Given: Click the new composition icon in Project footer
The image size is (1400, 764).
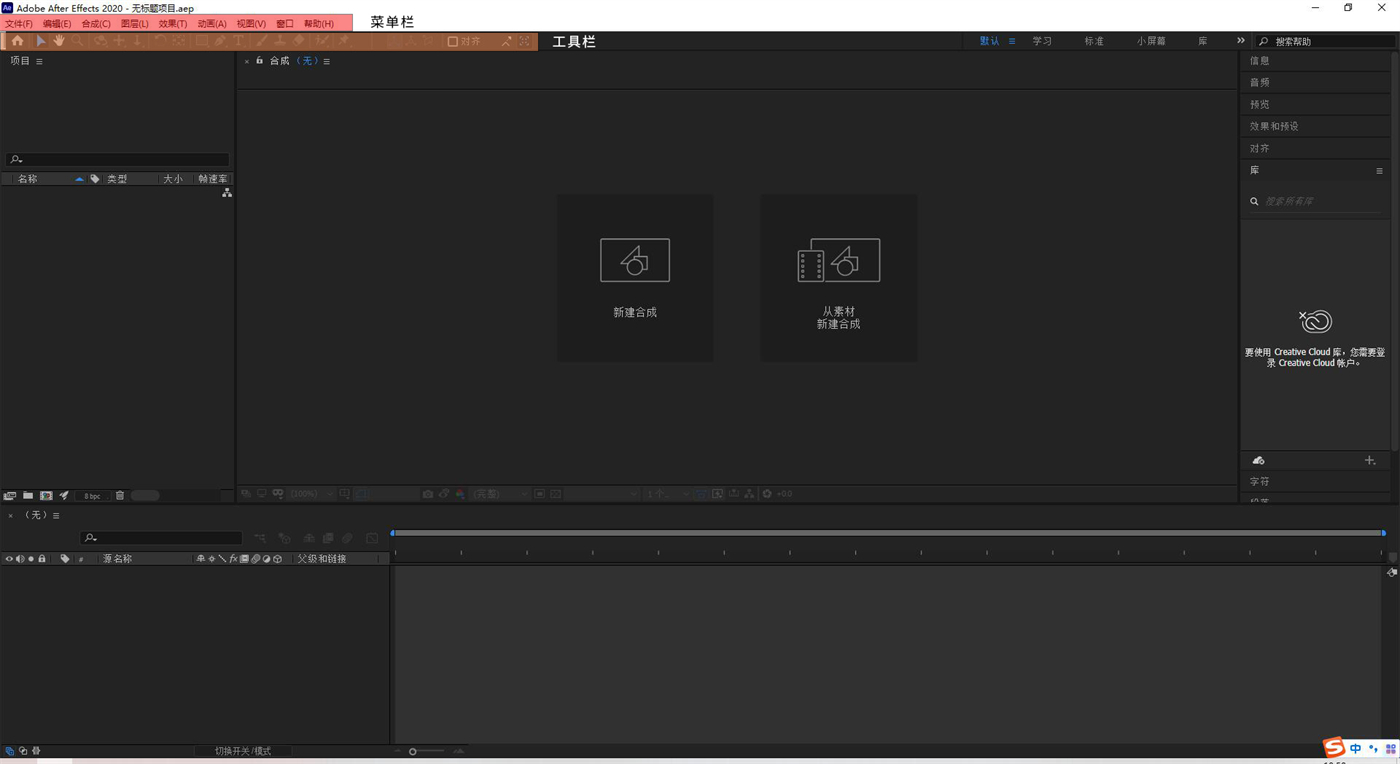Looking at the screenshot, I should pos(46,496).
